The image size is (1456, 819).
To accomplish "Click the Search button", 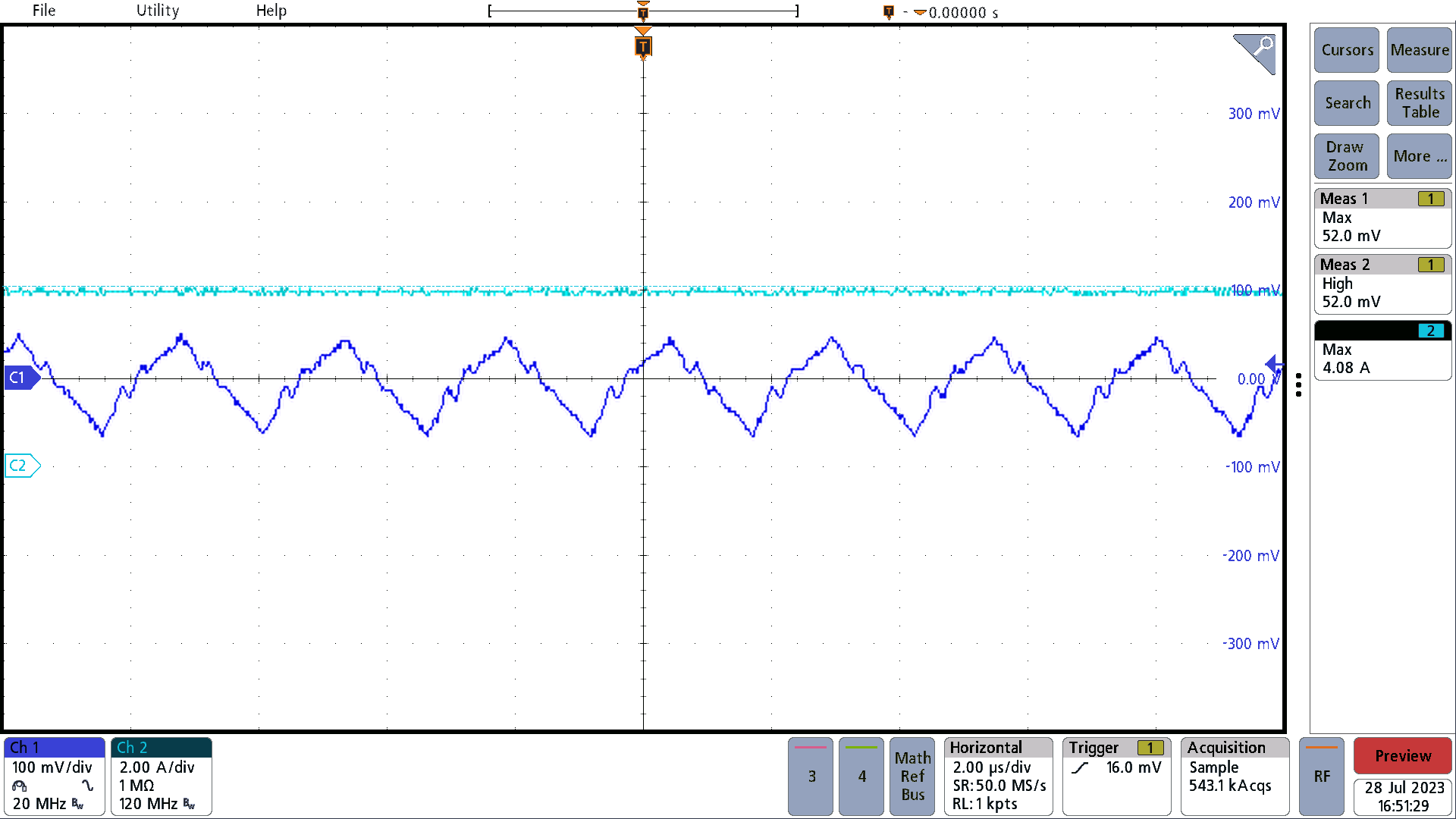I will tap(1347, 103).
